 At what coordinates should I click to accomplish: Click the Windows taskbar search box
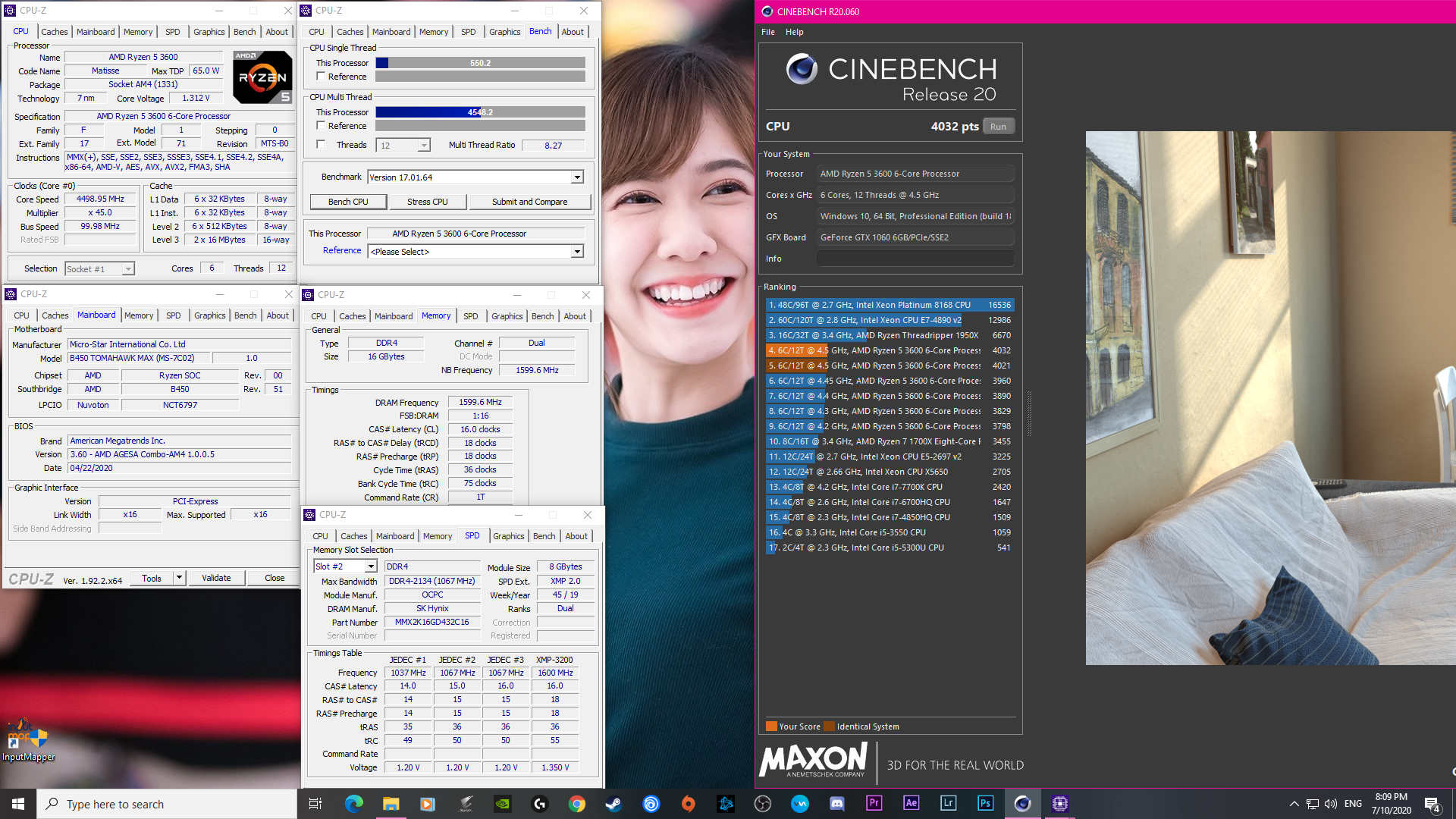pyautogui.click(x=167, y=804)
